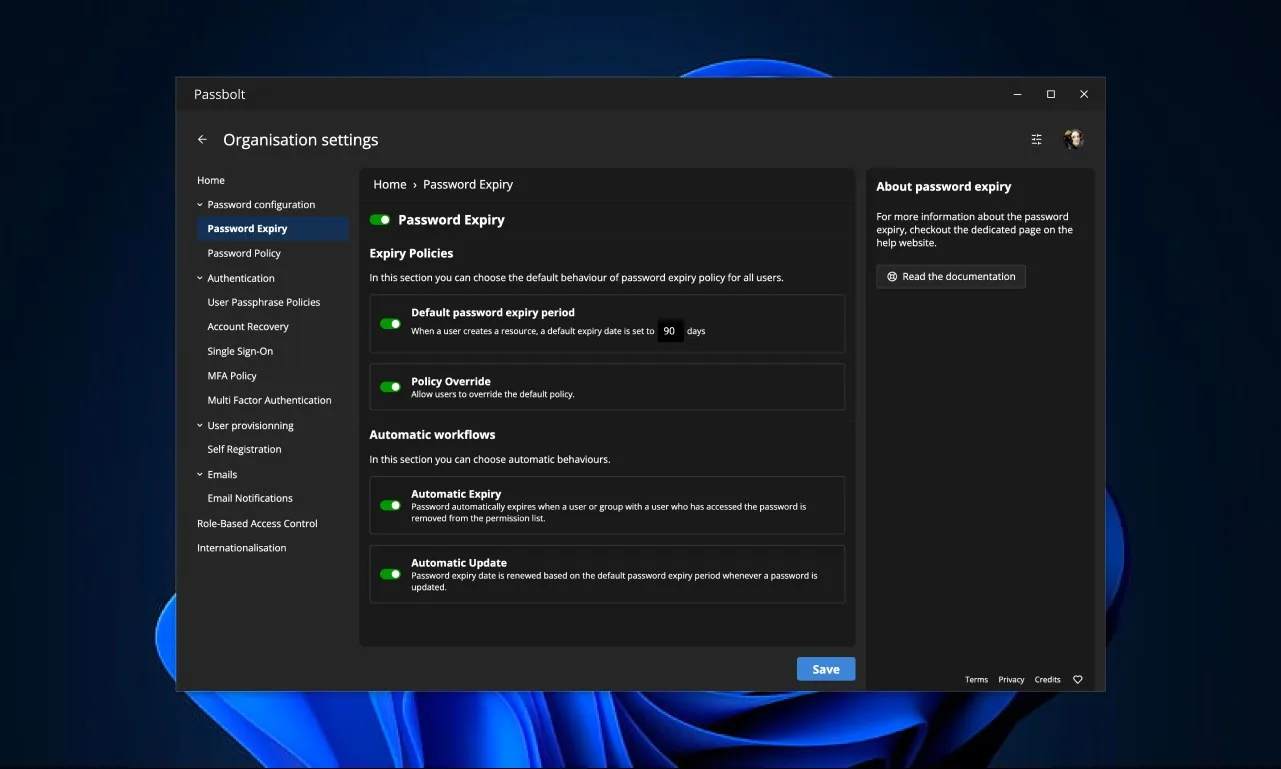Click Read the documentation button
Image resolution: width=1281 pixels, height=769 pixels.
point(951,277)
